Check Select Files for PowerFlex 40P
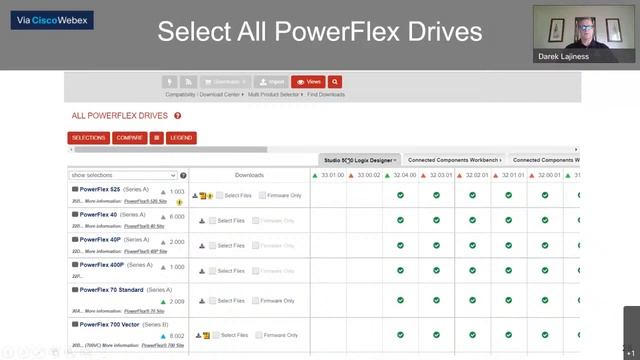Screen dimensions: 640x360 click(213, 246)
